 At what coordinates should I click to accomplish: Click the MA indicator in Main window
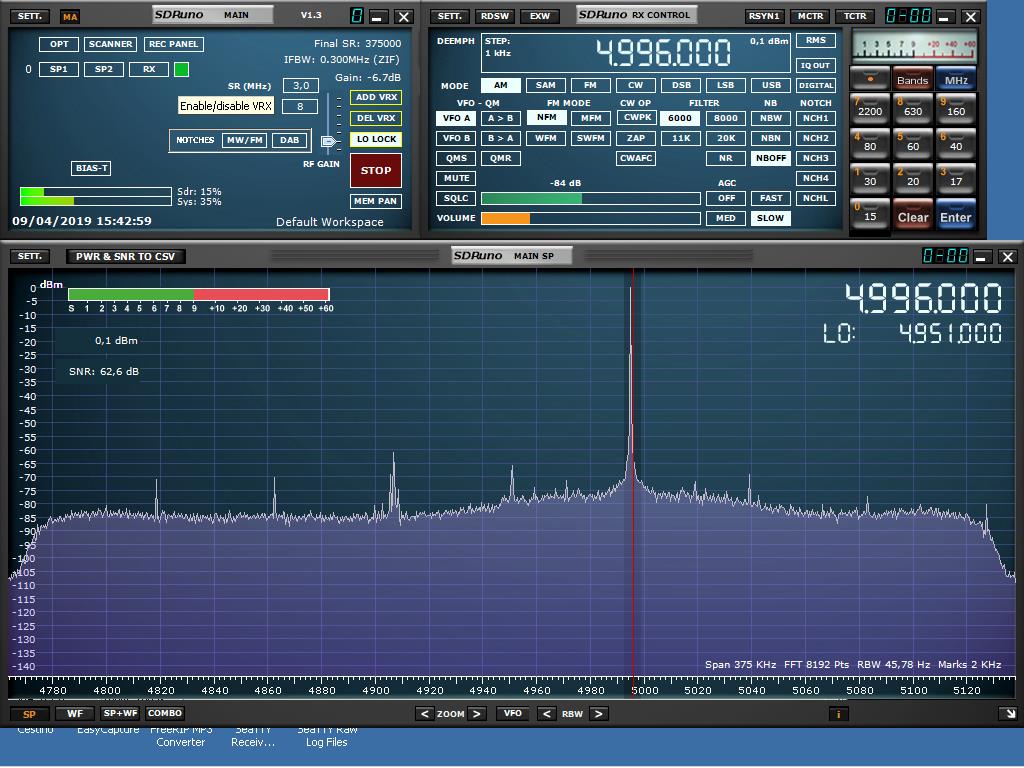[x=69, y=17]
